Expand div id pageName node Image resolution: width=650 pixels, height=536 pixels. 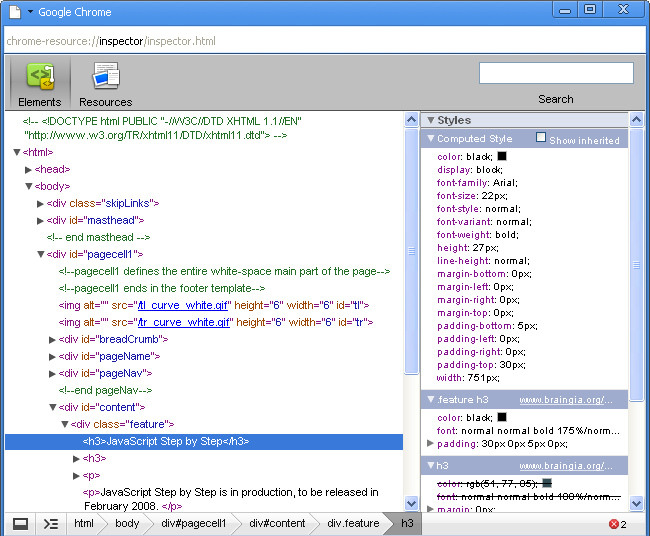(x=52, y=357)
